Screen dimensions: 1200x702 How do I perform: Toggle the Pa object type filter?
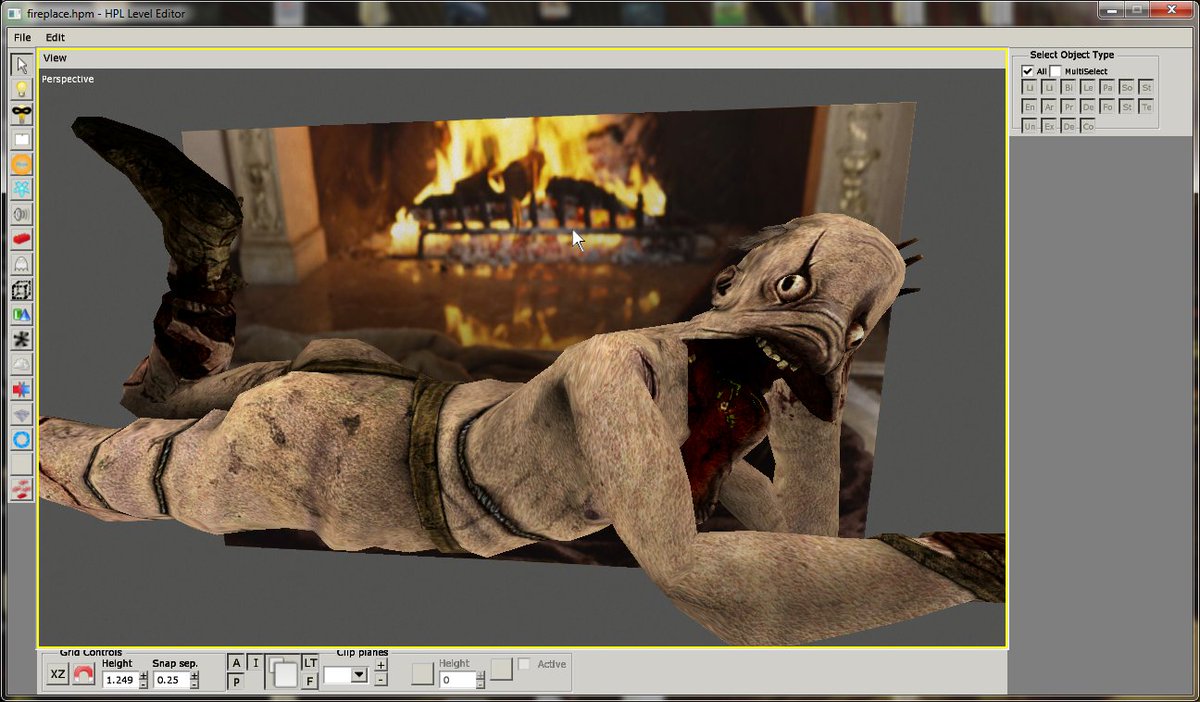click(1107, 88)
